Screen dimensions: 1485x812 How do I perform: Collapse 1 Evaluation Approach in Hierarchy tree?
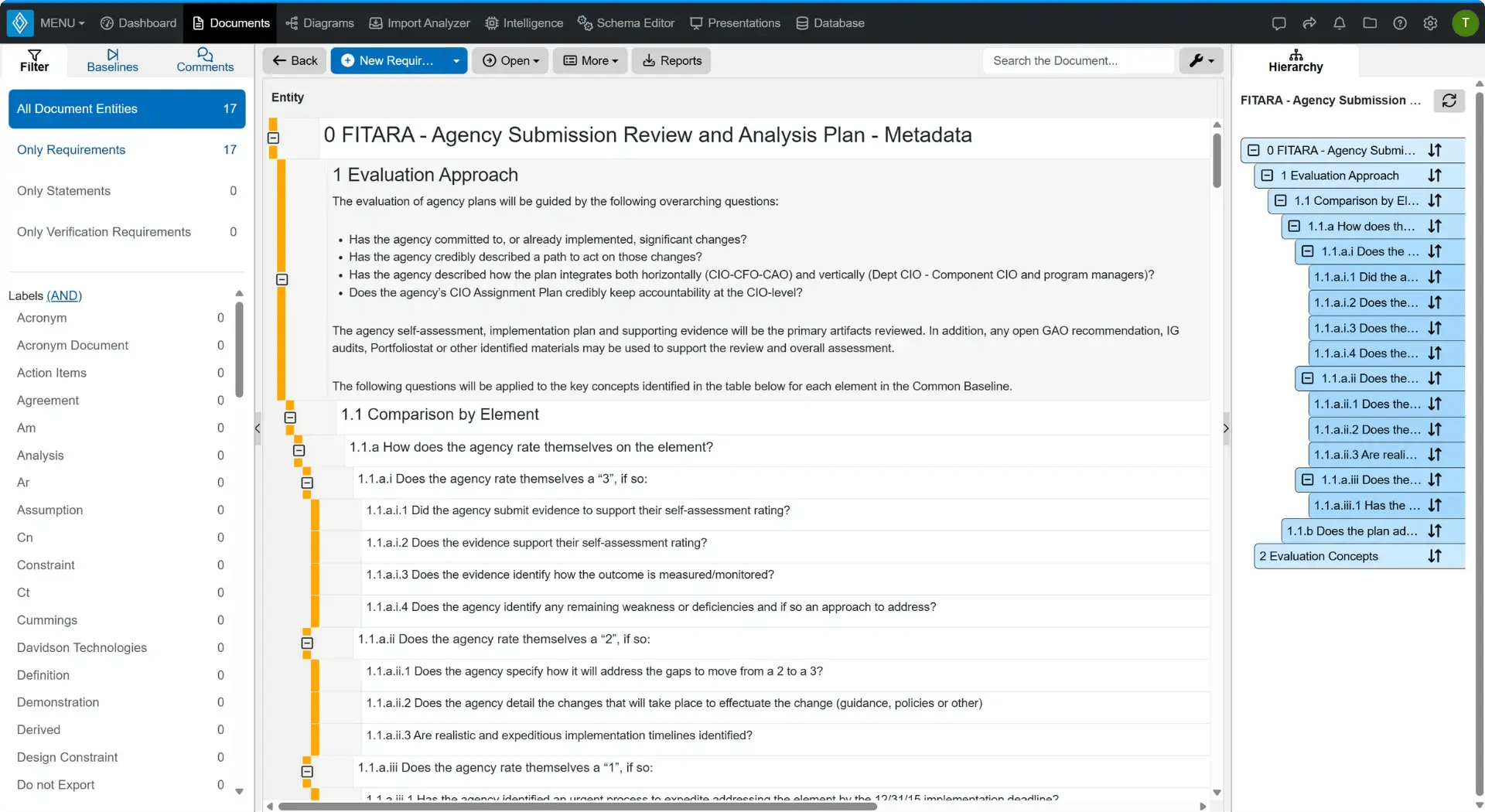[x=1267, y=176]
